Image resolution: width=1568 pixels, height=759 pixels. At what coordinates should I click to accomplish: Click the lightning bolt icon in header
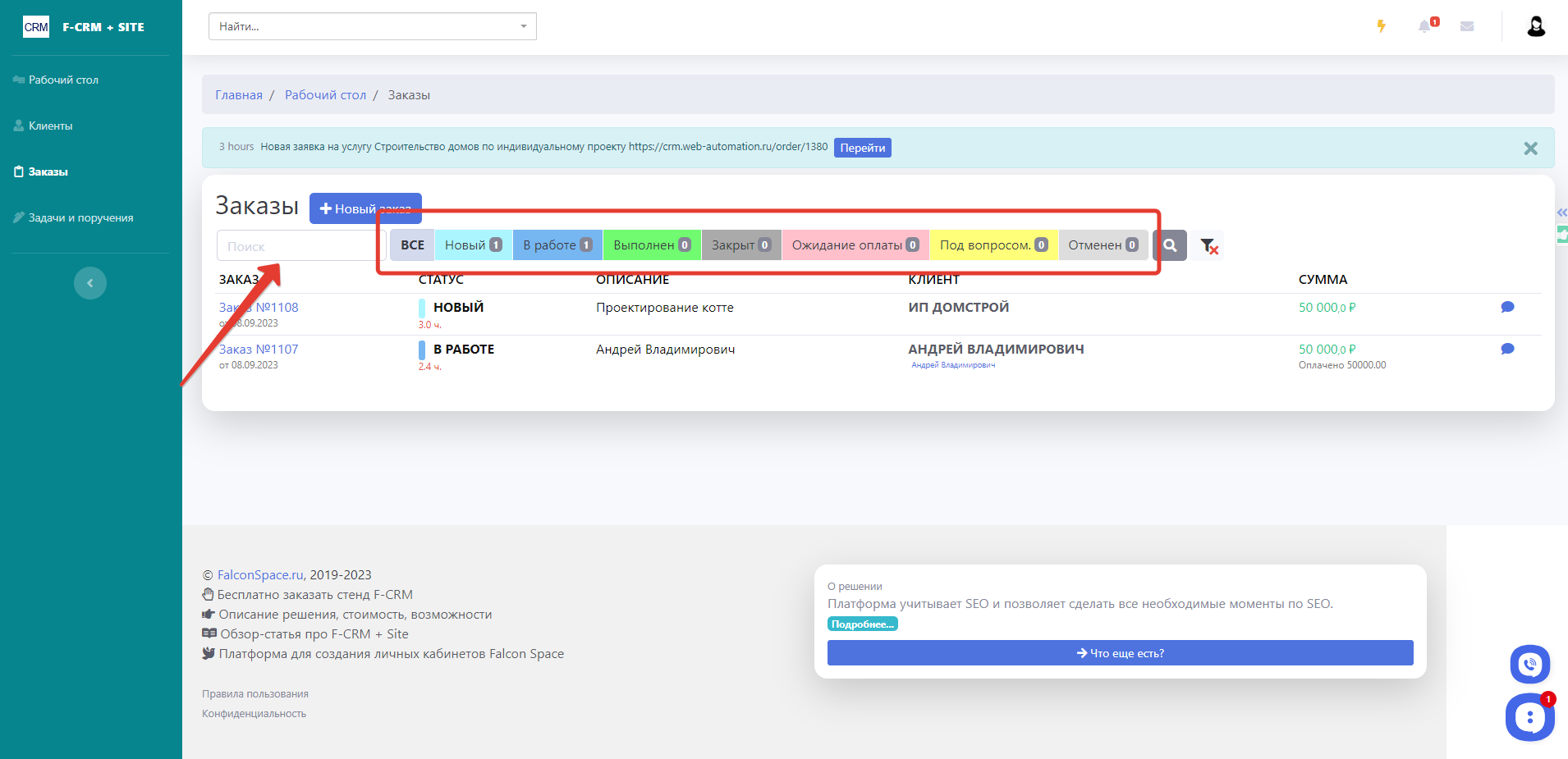pos(1381,26)
